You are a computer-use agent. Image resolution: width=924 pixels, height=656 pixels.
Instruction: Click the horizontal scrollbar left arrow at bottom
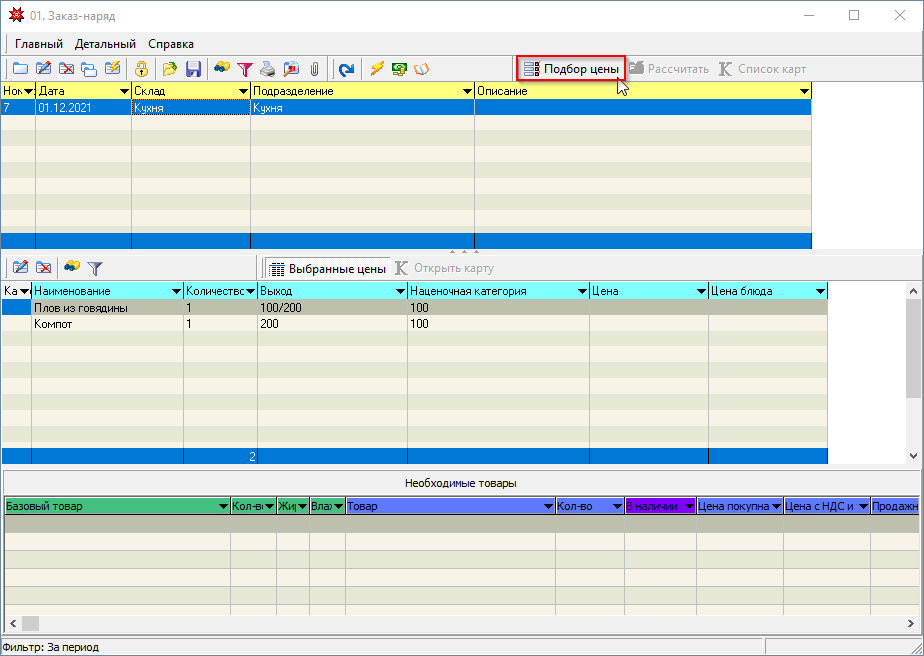[13, 623]
